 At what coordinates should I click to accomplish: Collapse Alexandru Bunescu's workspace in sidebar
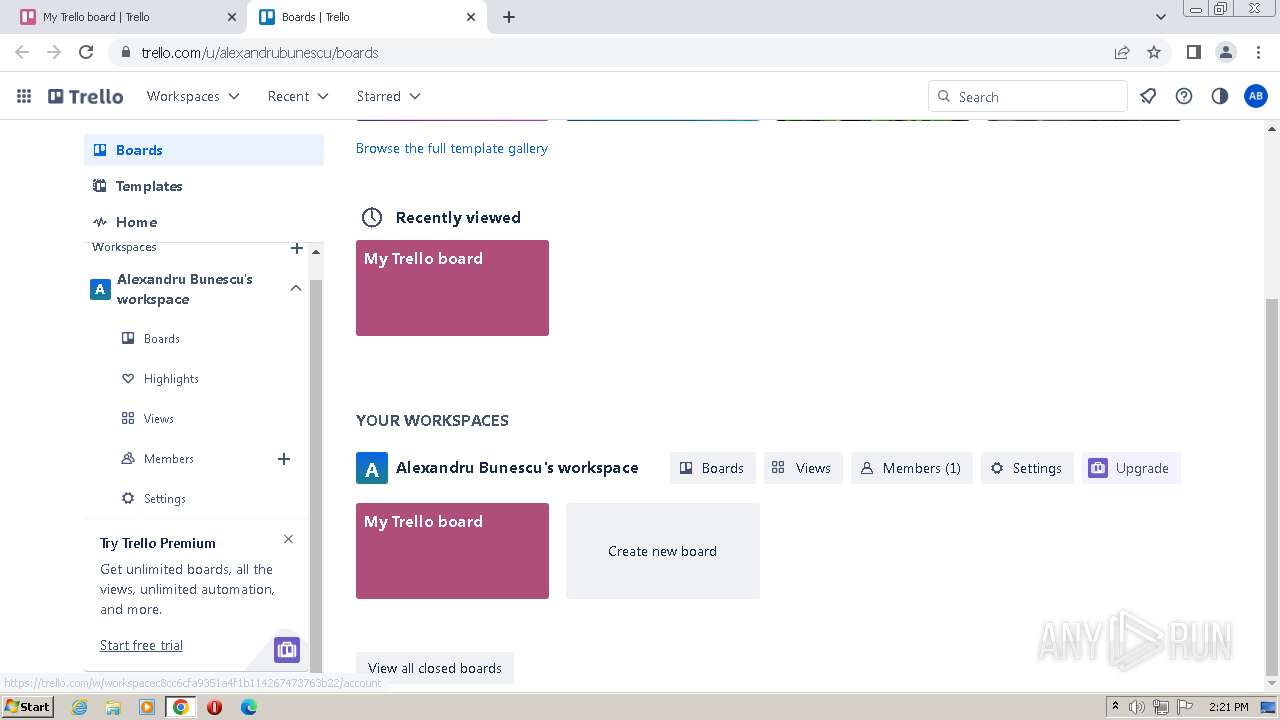pos(296,288)
